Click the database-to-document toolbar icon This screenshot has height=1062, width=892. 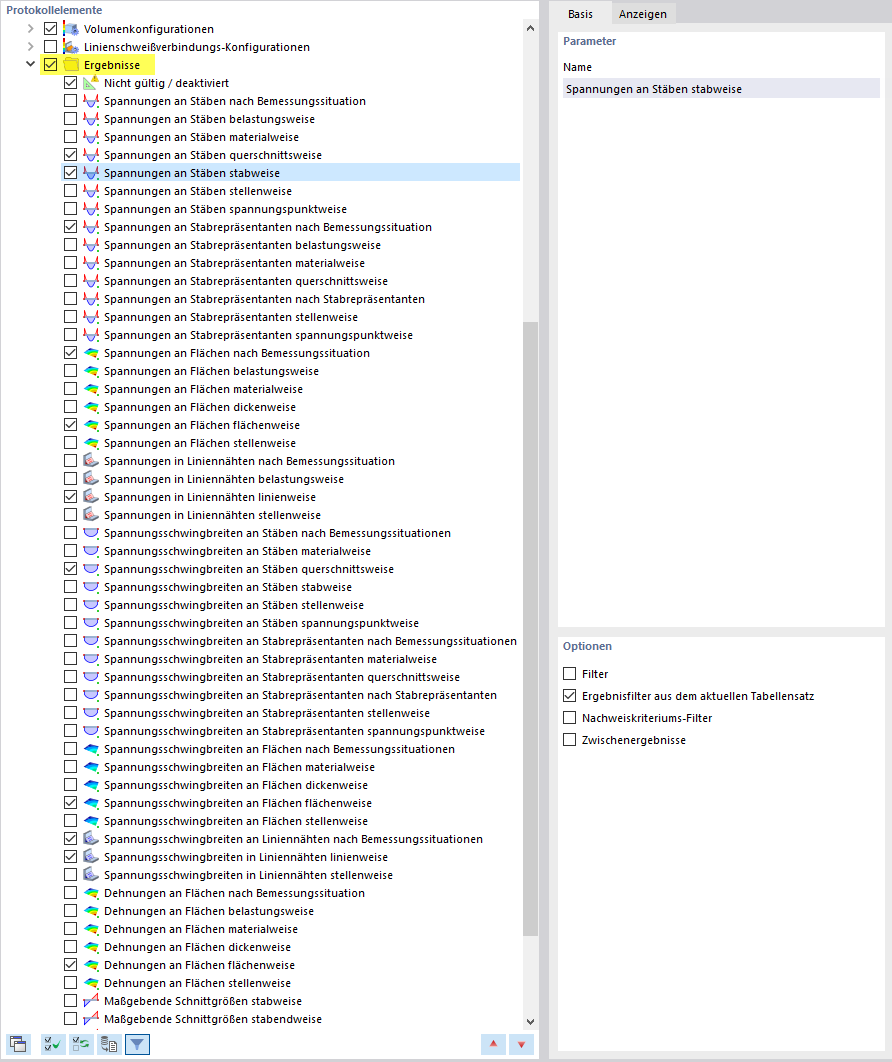pos(108,1044)
